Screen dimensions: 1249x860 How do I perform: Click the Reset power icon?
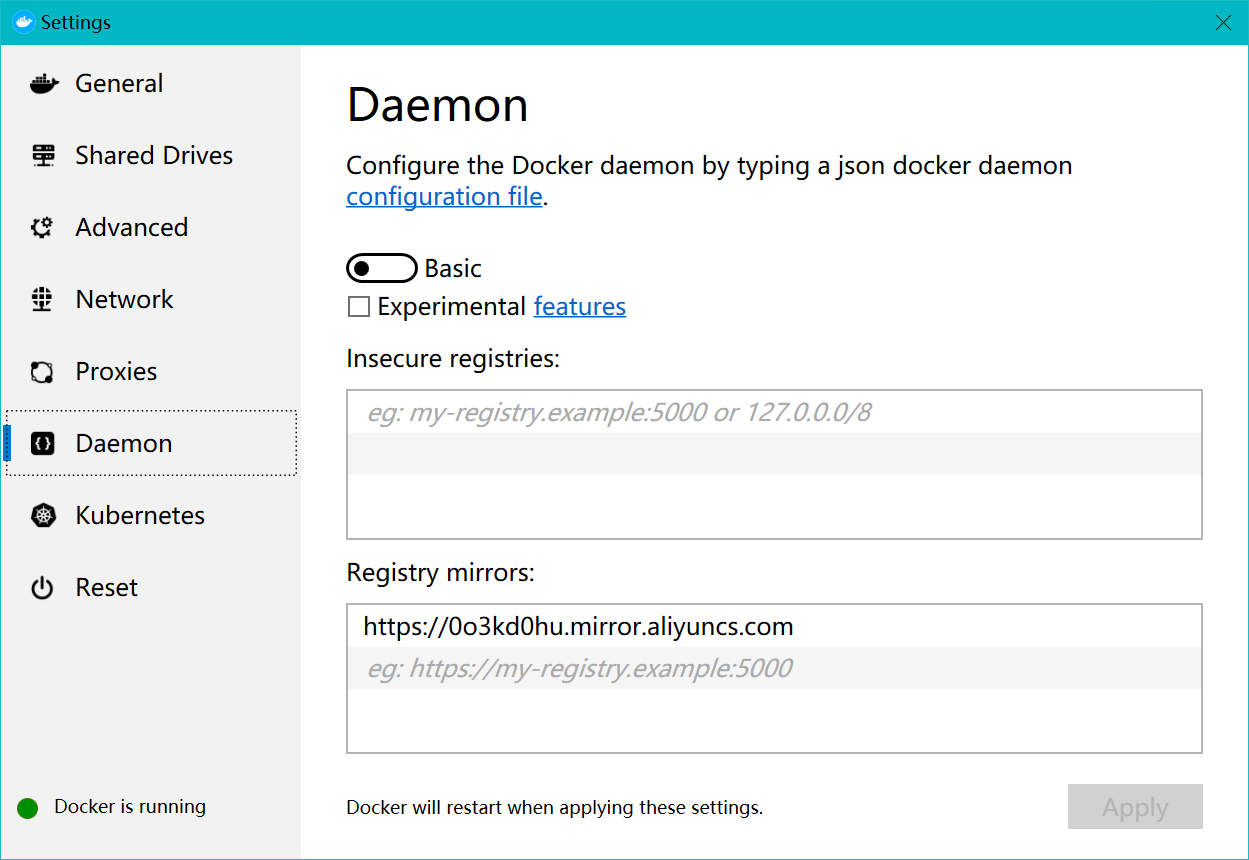(42, 588)
